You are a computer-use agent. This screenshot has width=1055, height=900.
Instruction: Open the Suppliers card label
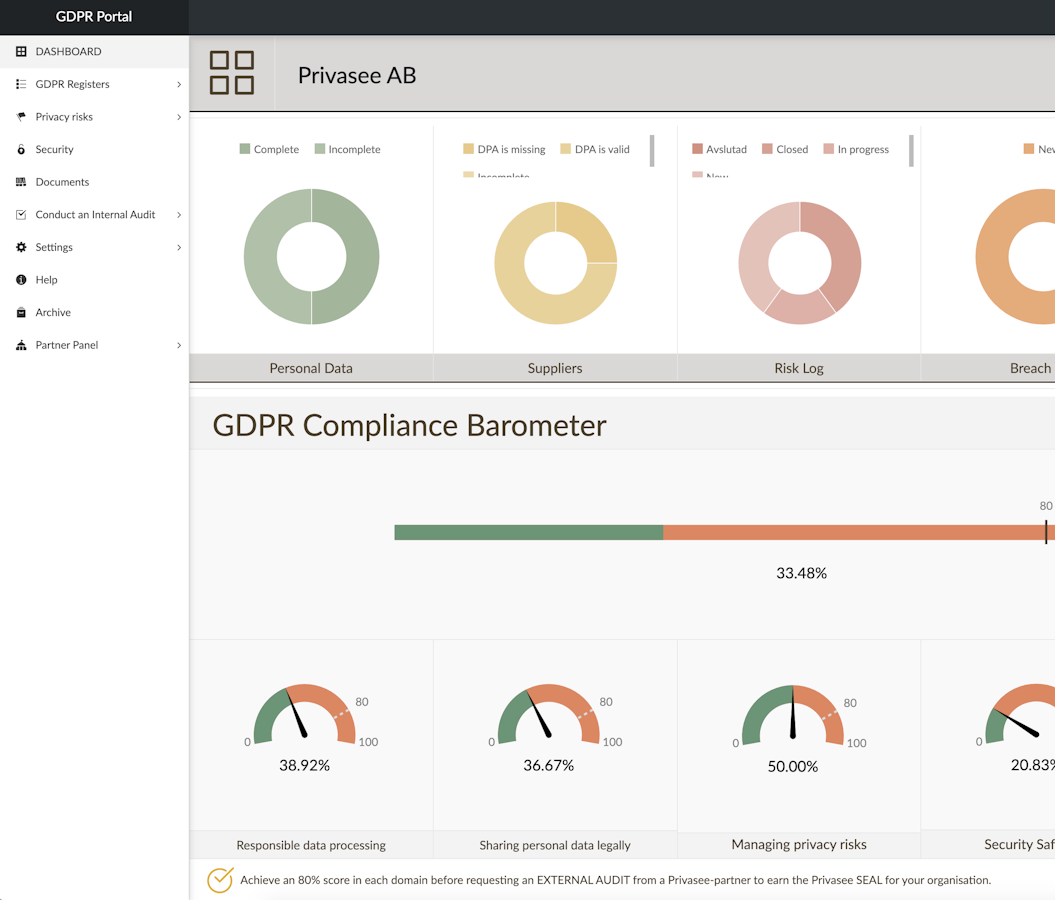click(555, 368)
